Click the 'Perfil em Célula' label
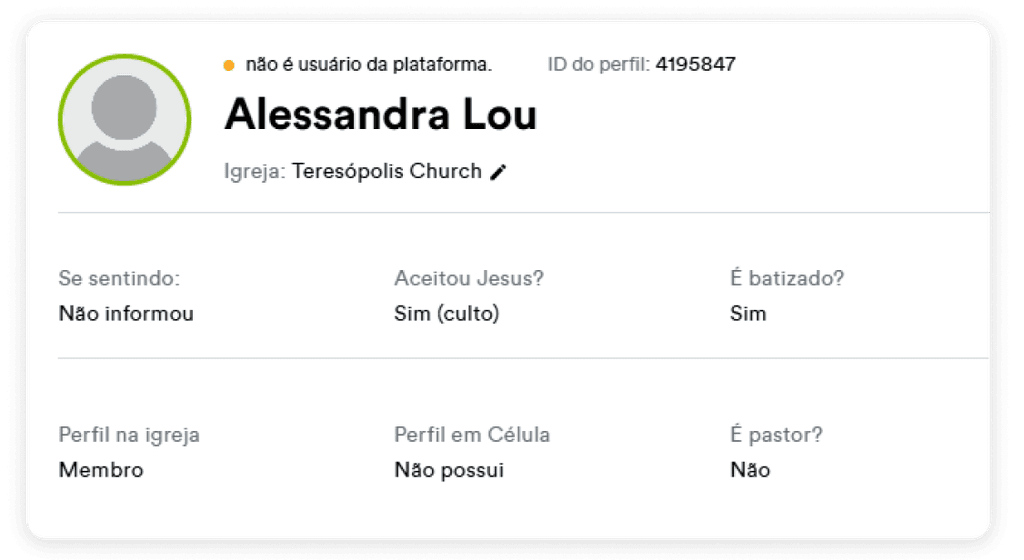This screenshot has width=1024, height=560. 472,435
